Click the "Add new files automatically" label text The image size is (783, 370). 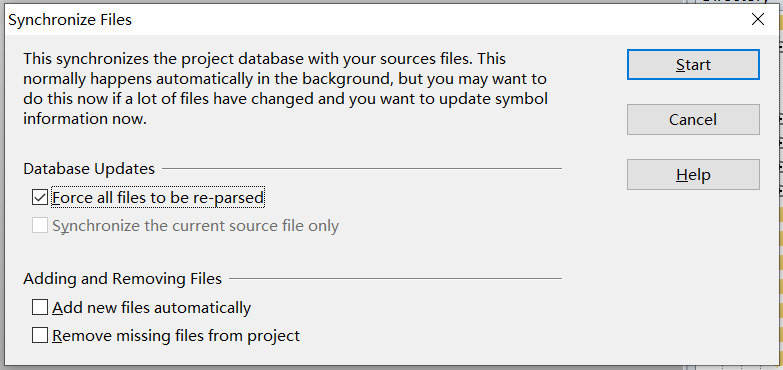[151, 308]
